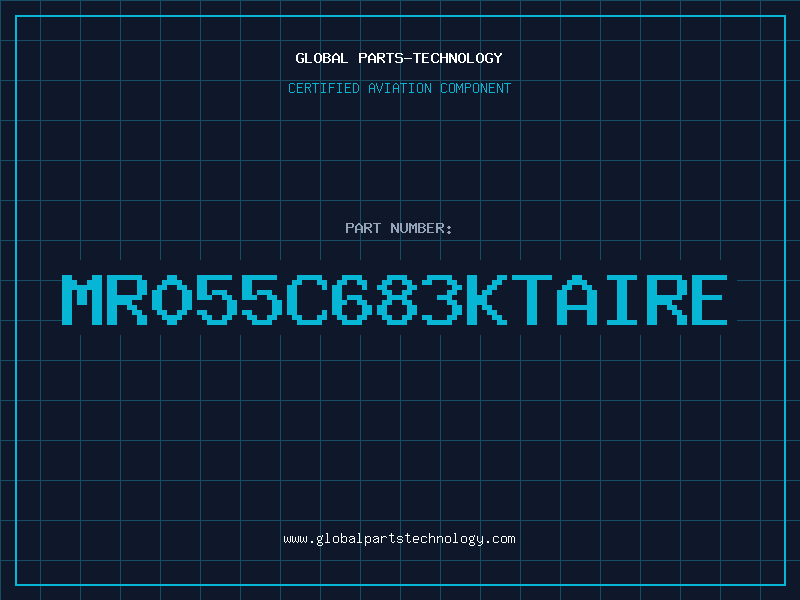Viewport: 800px width, 600px height.
Task: Click the GLOBAL PARTS-TECHNOLOGY heading
Action: point(399,58)
